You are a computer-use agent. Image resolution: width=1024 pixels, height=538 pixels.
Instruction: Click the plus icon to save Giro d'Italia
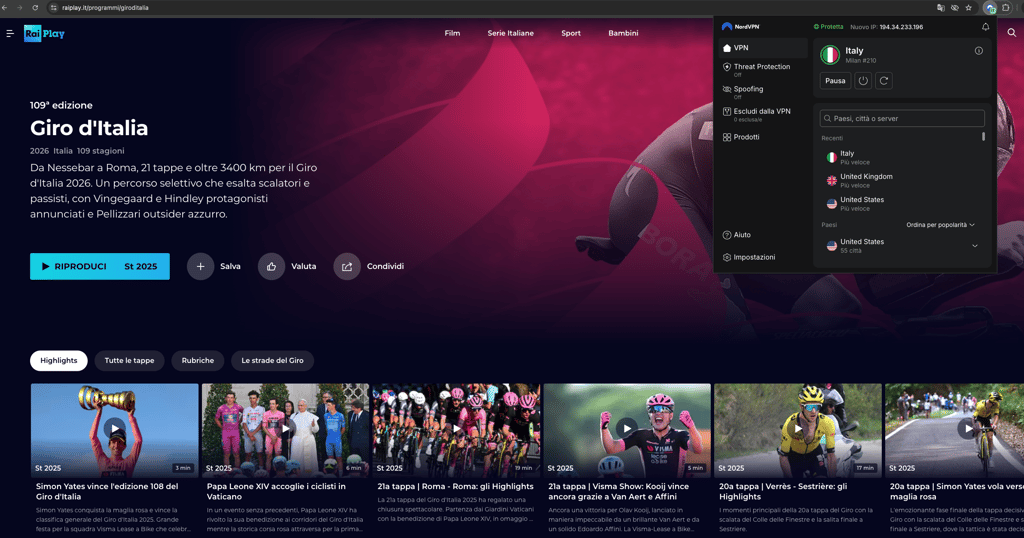(x=200, y=266)
